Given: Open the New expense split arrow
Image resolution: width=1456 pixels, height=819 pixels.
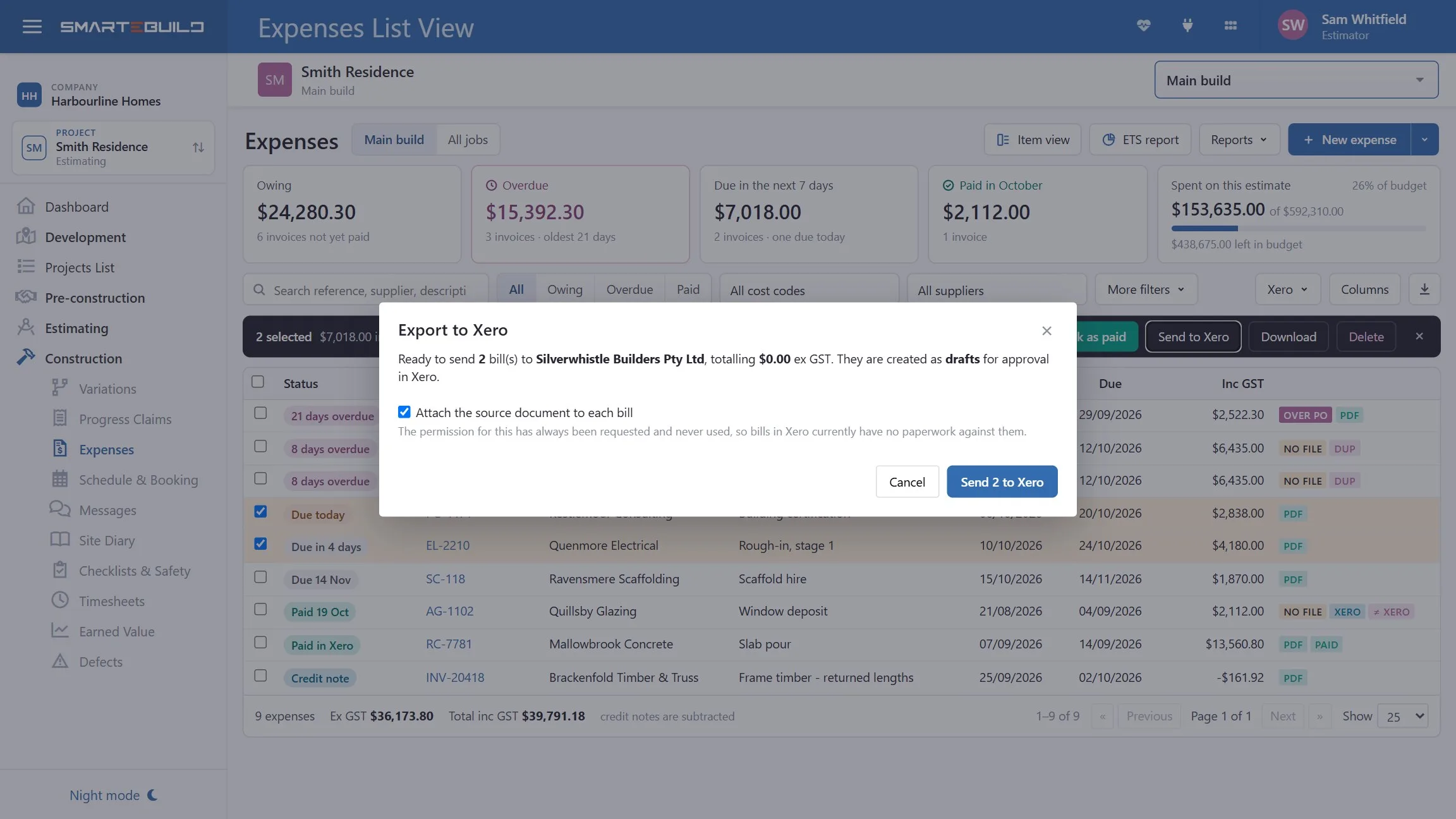Looking at the screenshot, I should (x=1424, y=140).
